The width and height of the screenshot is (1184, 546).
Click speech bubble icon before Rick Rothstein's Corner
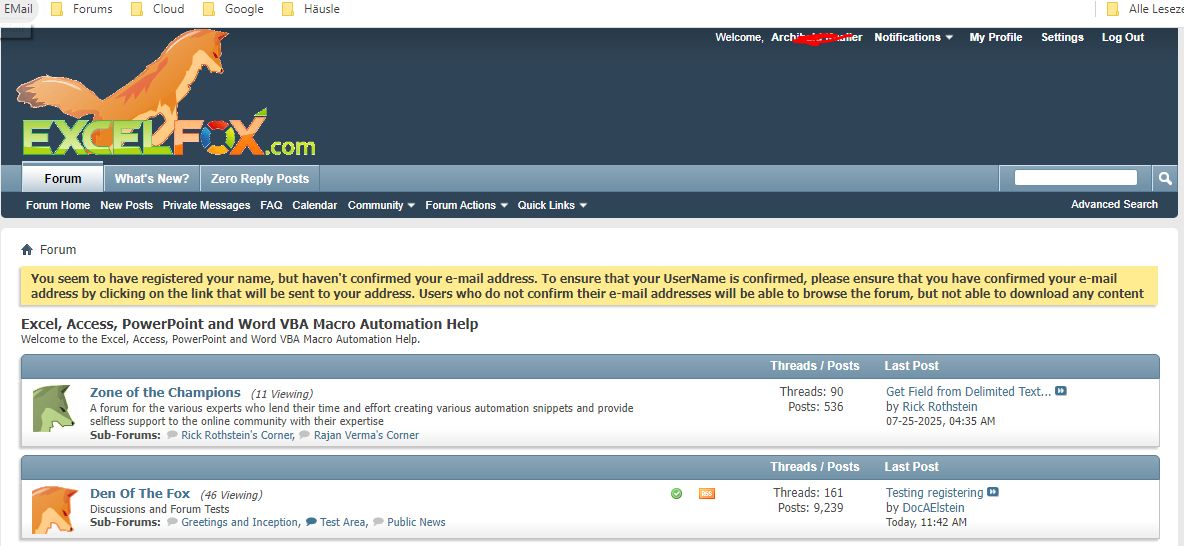tap(172, 436)
